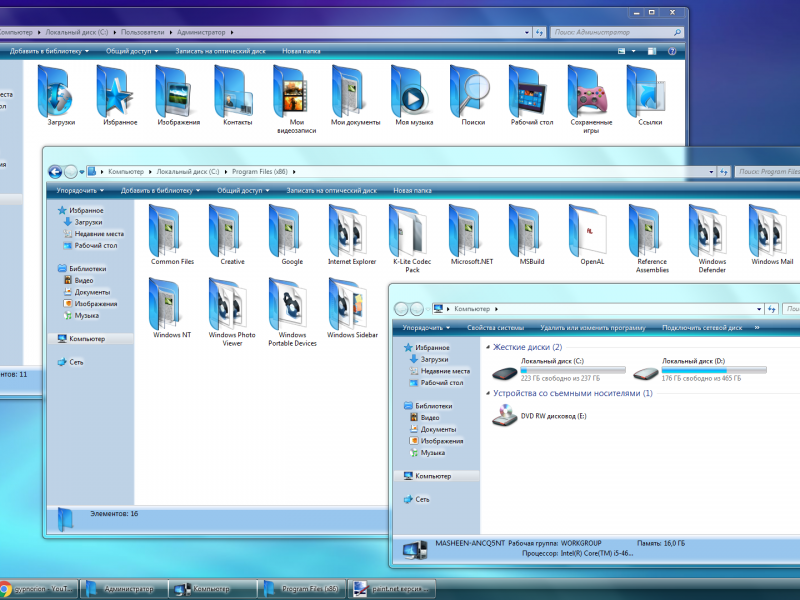This screenshot has width=800, height=600.
Task: Open the Сохраненные игры gamepad folder
Action: point(591,99)
